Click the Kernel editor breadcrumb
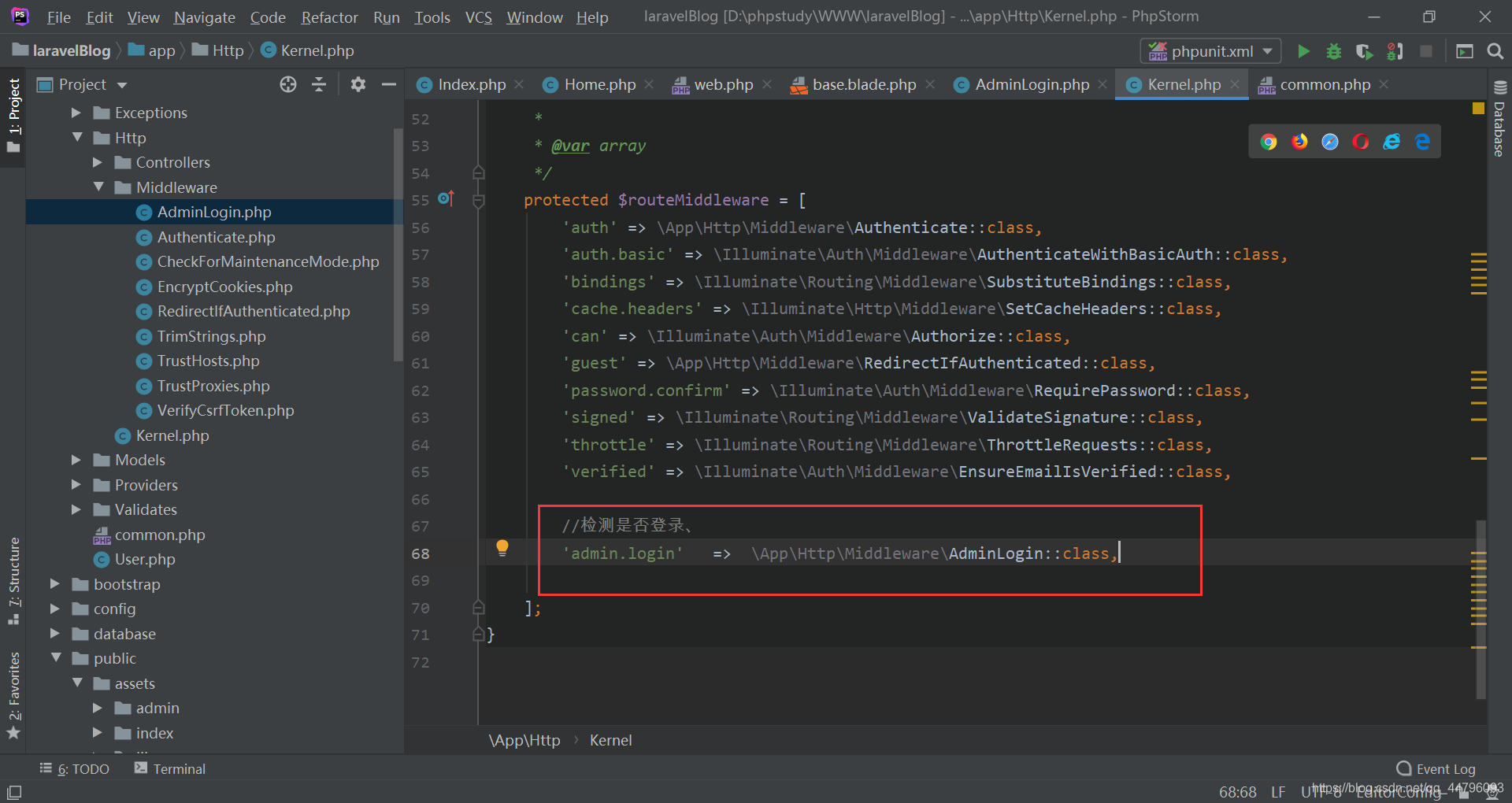1512x803 pixels. [610, 740]
